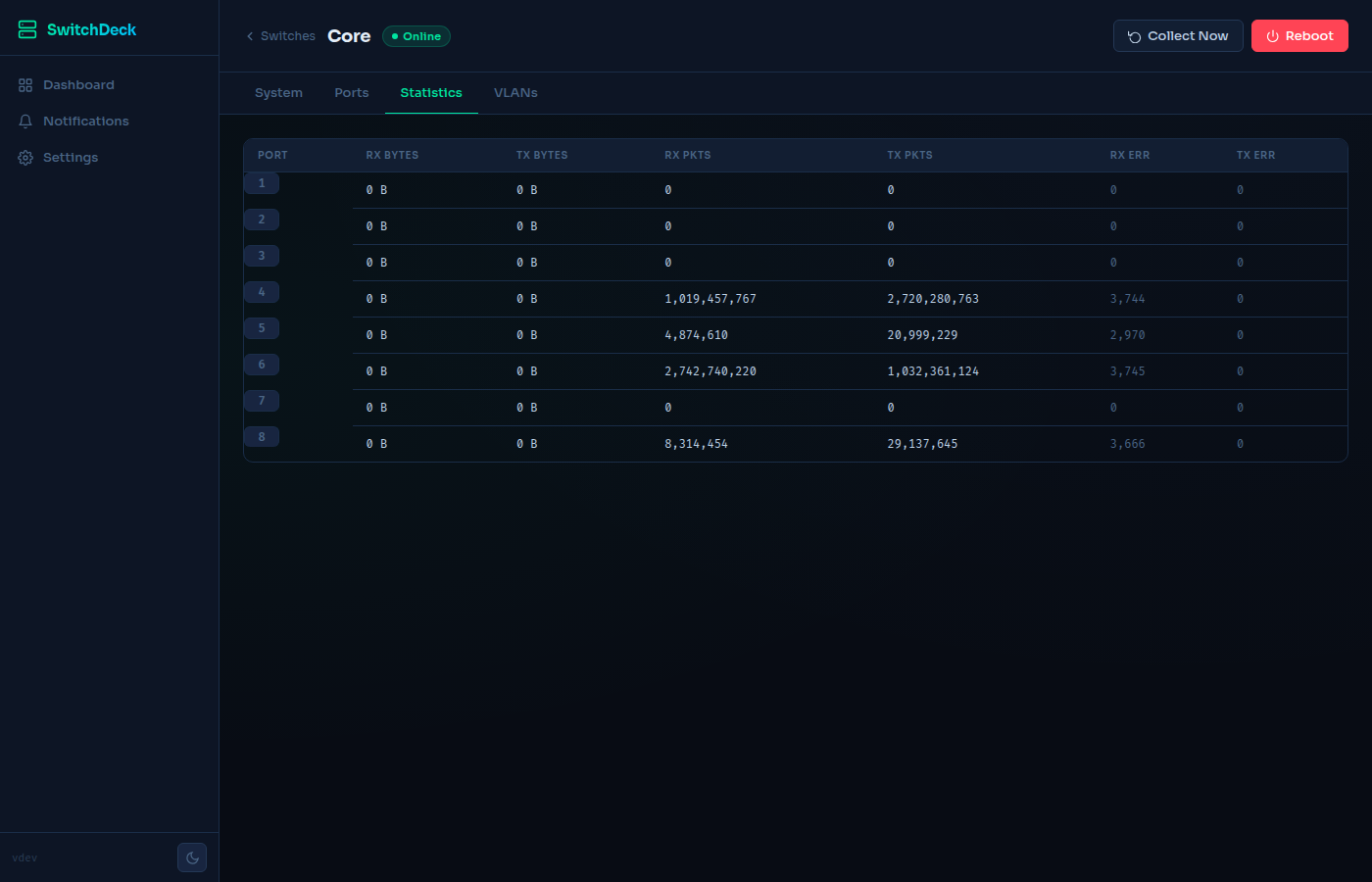
Task: Click TX packets value 20,999,229
Action: pyautogui.click(x=922, y=335)
